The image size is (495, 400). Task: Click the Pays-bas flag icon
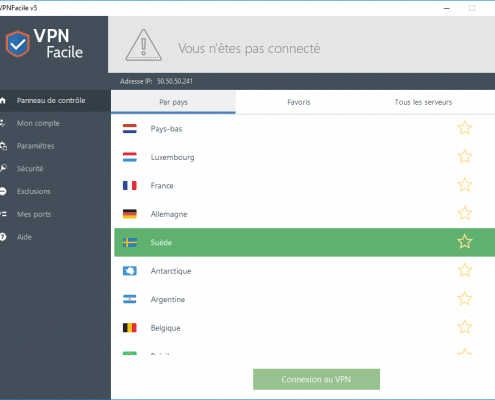coord(130,129)
